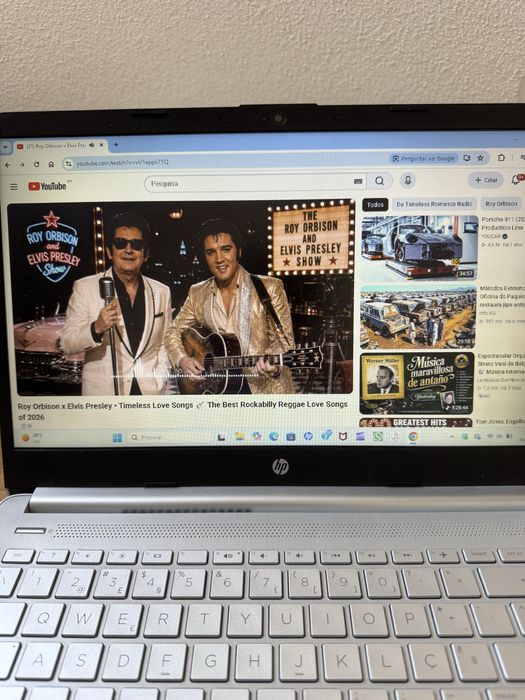Click the main video player
The height and width of the screenshot is (700, 525).
click(181, 298)
